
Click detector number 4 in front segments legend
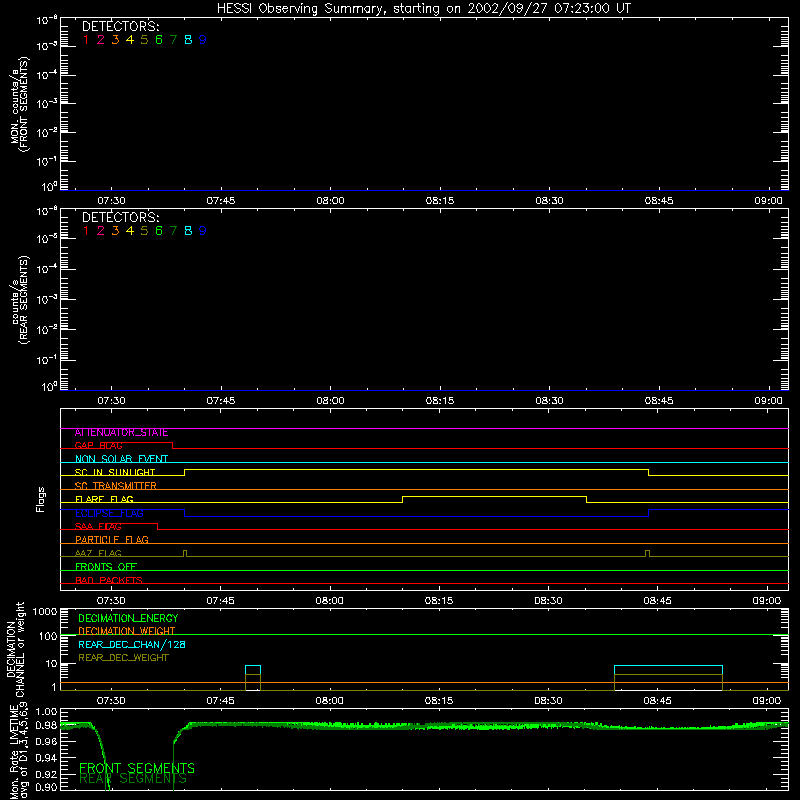[130, 40]
